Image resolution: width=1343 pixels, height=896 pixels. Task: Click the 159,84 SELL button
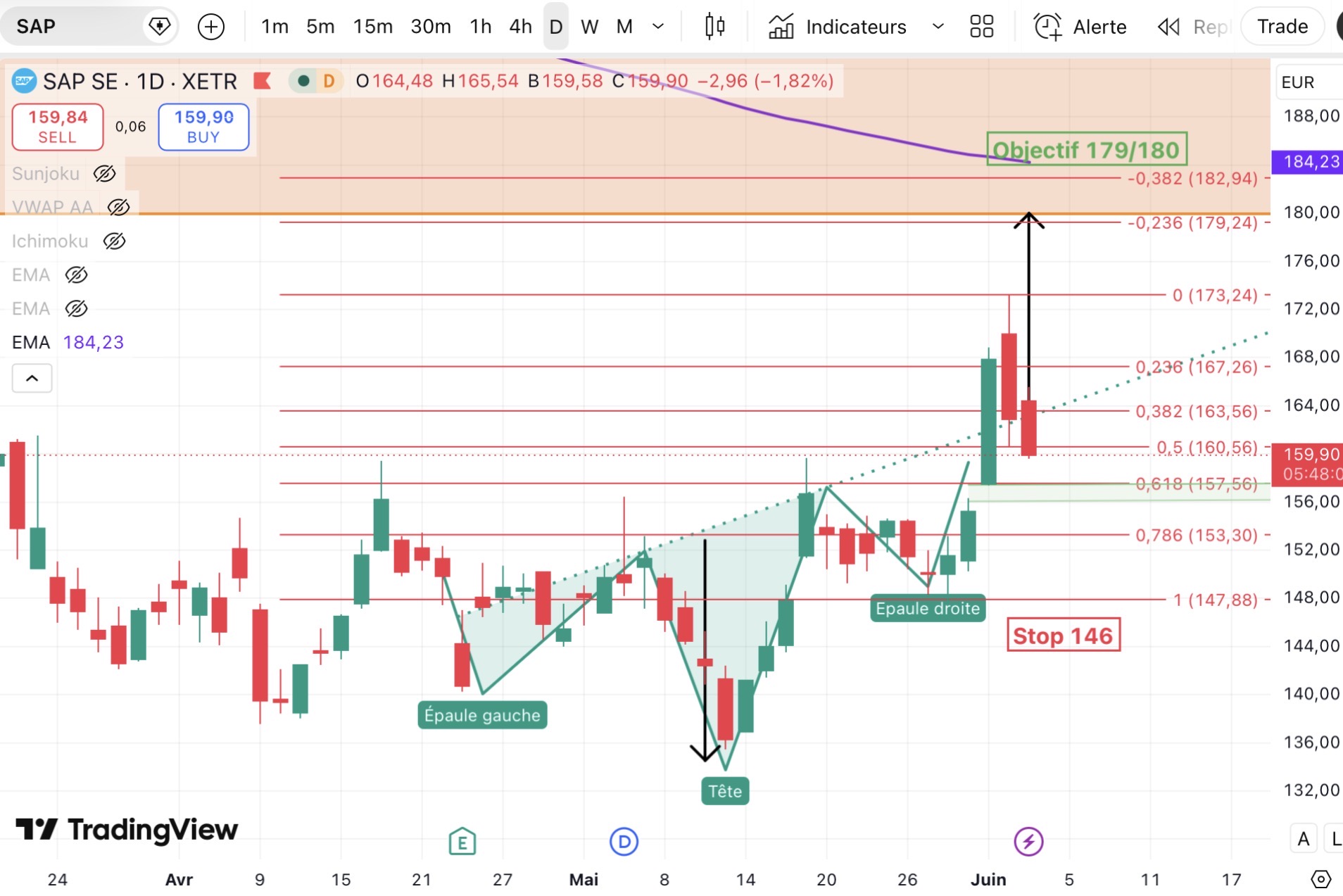[58, 127]
